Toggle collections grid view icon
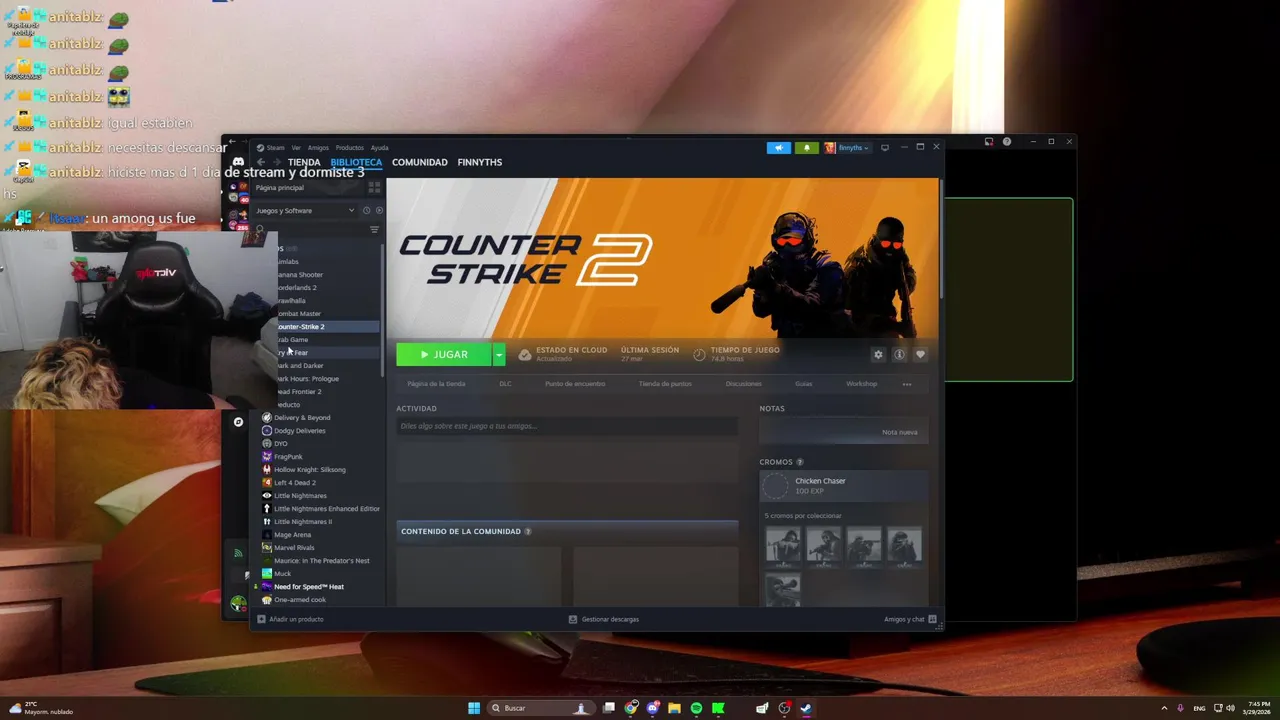Screen dimensions: 1280x720 [374, 187]
